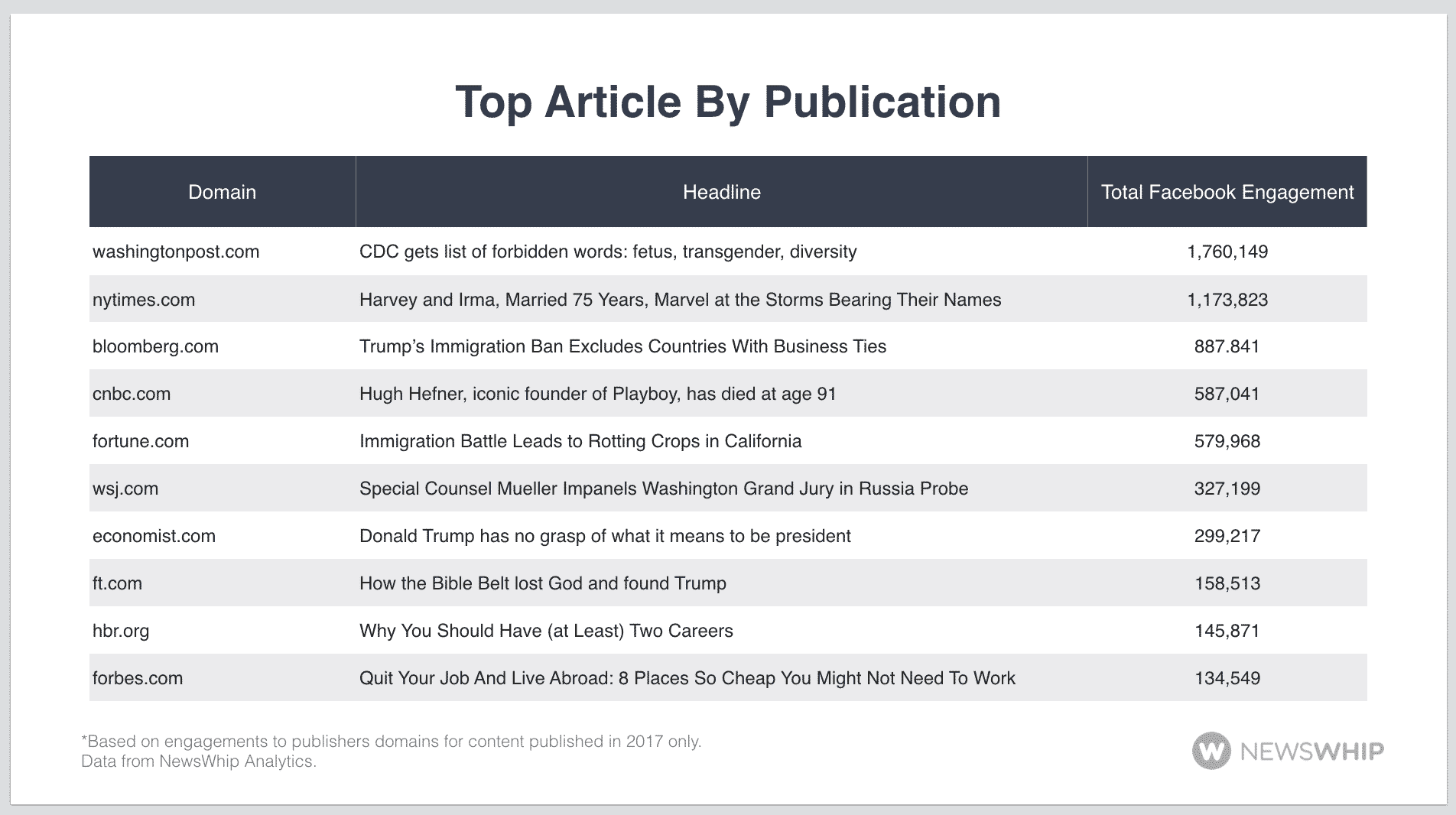
Task: Select the Hugh Hefner headline on cnbc.com row
Action: tap(597, 394)
